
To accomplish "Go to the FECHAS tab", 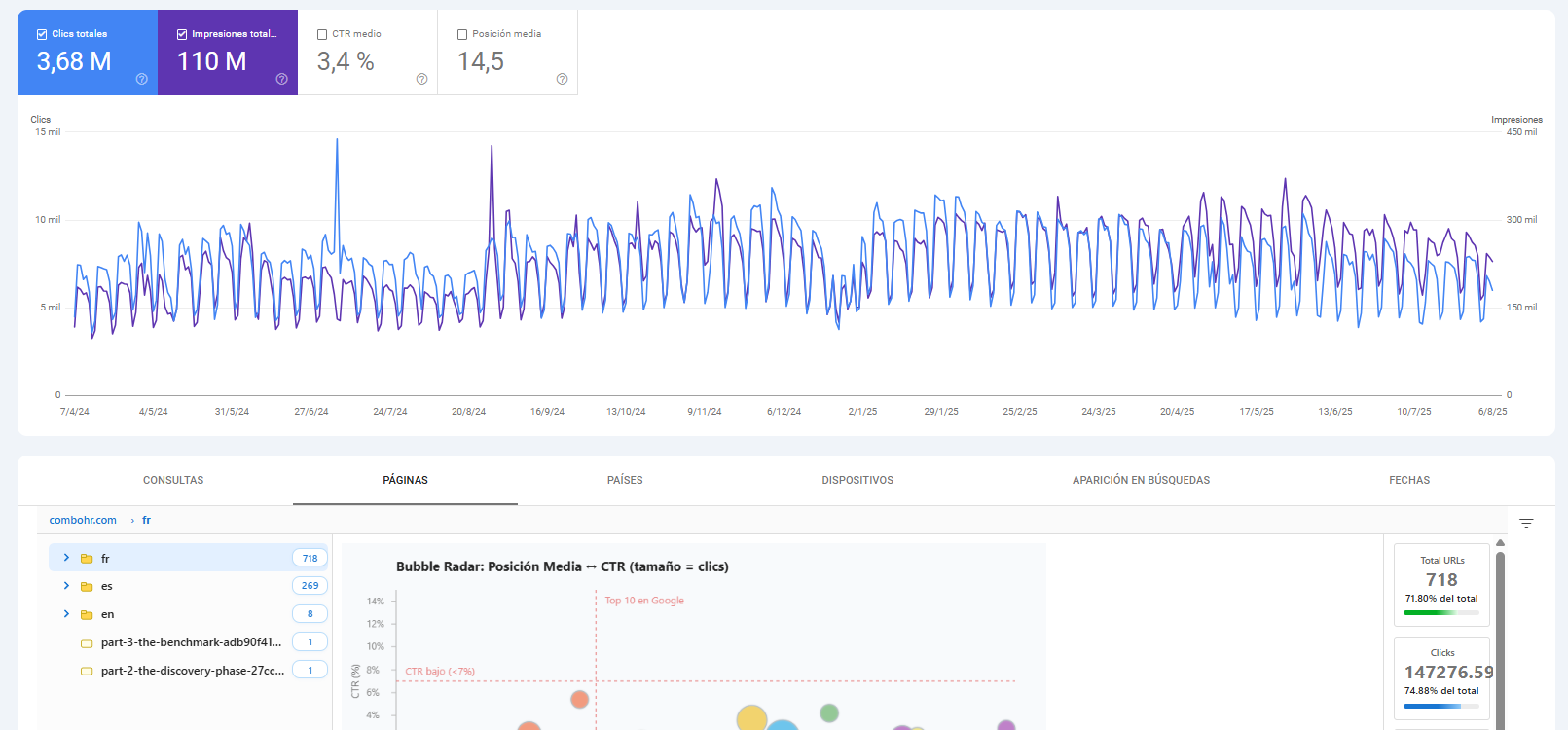I will click(x=1409, y=480).
